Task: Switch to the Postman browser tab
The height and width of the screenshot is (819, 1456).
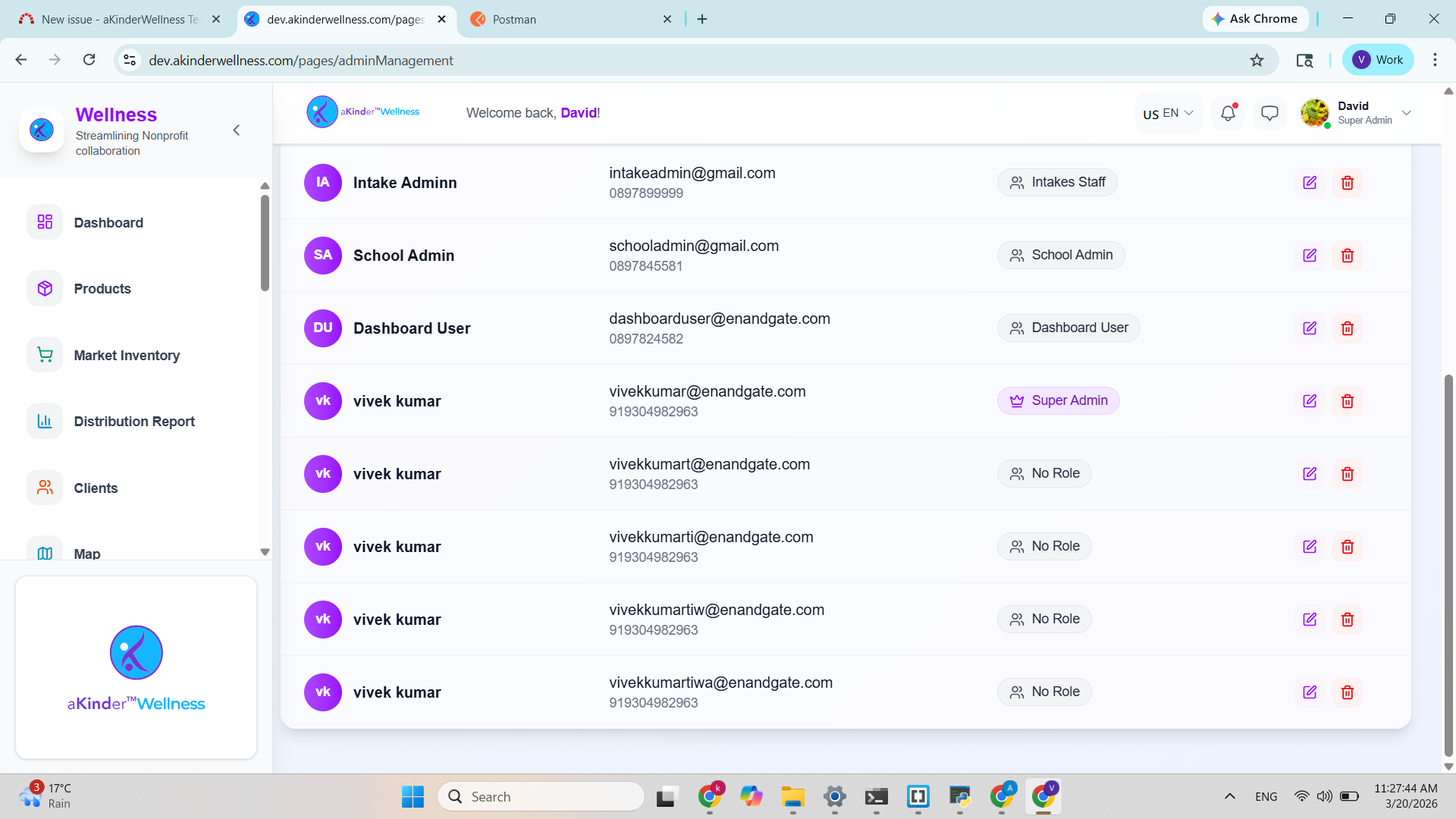Action: coord(514,19)
